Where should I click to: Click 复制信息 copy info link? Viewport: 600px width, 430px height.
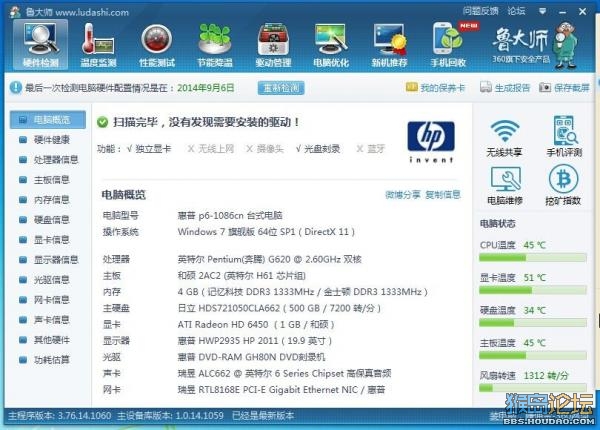point(443,195)
